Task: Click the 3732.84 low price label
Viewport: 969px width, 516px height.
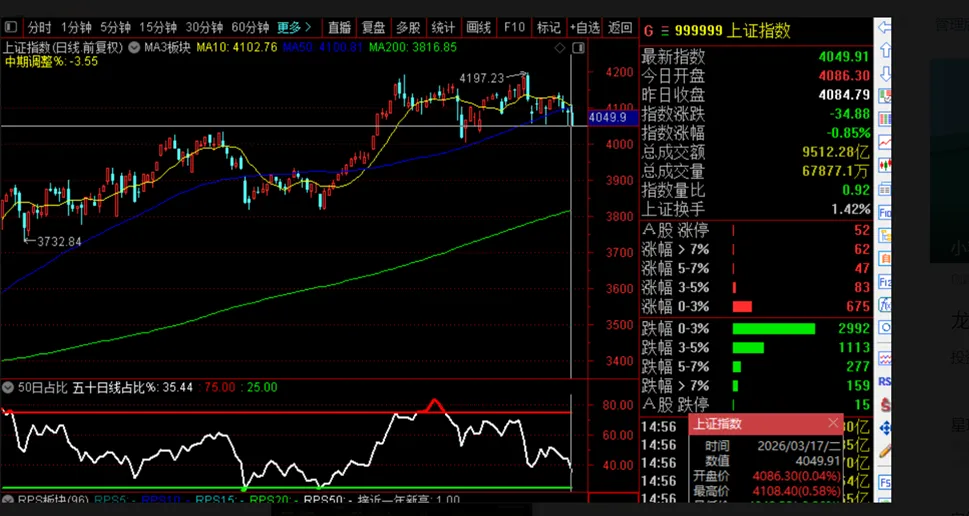Action: 59,242
